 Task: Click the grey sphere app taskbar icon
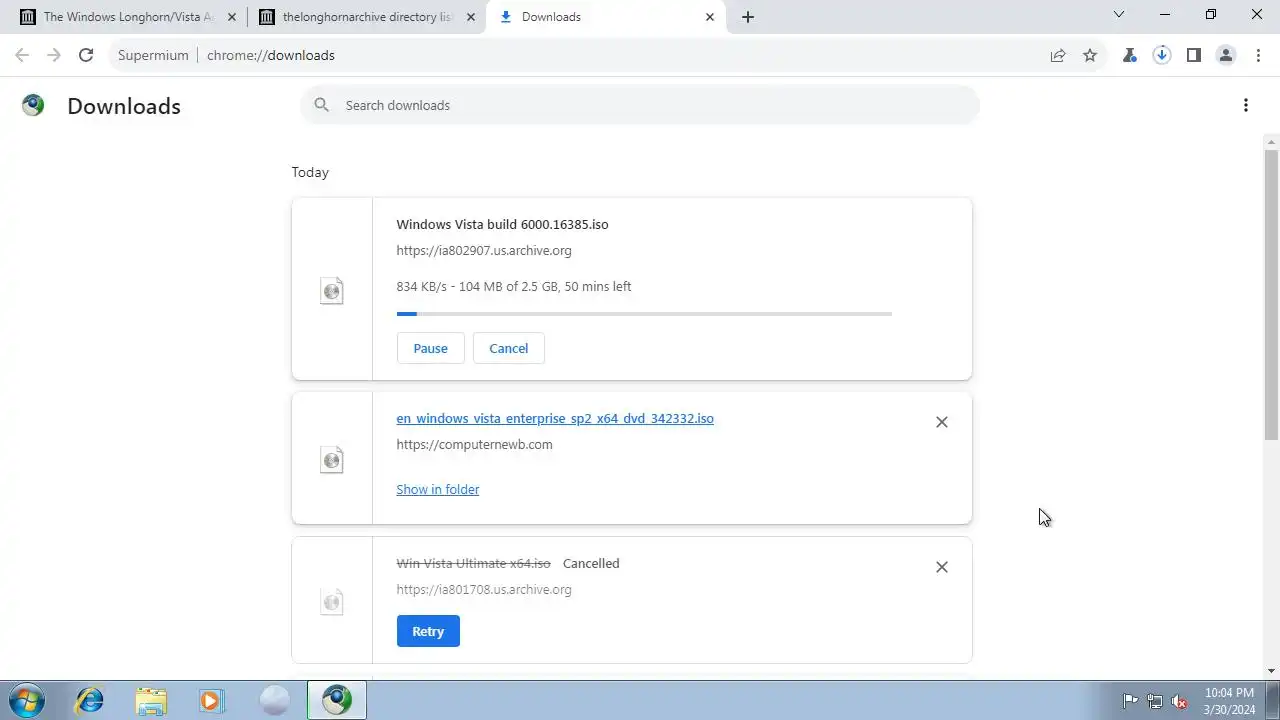point(274,700)
